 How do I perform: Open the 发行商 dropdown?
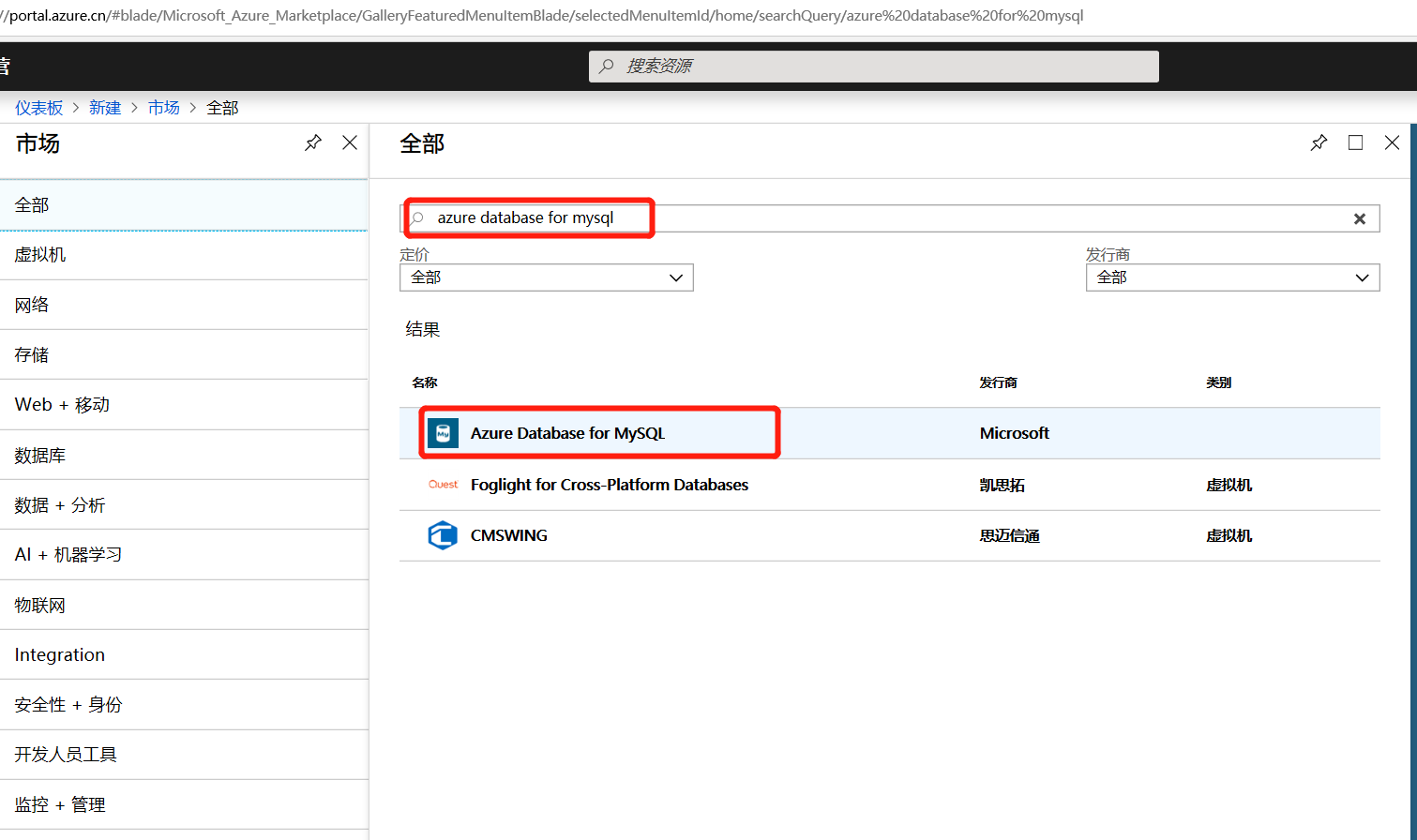(x=1232, y=277)
